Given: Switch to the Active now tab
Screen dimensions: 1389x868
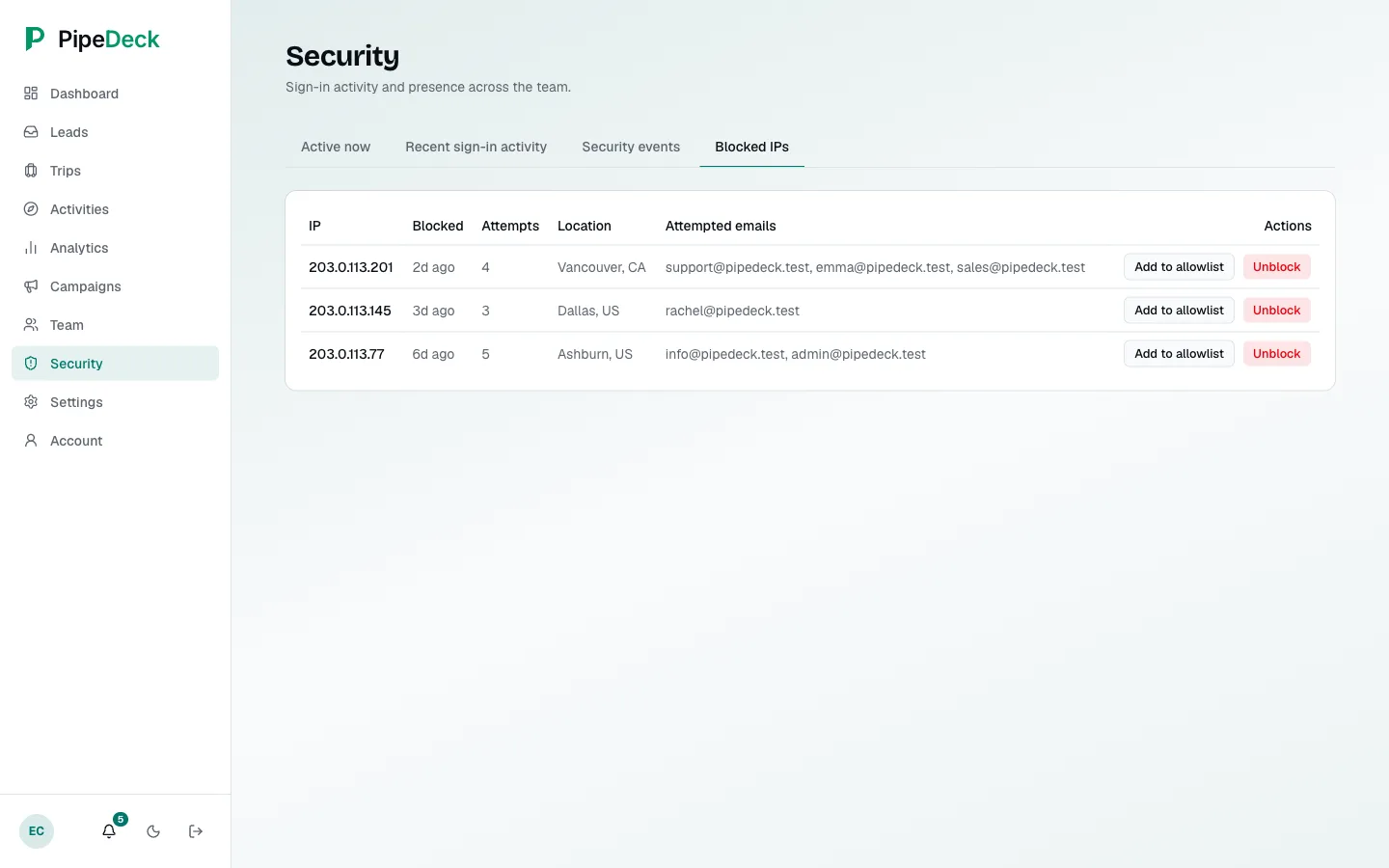Looking at the screenshot, I should (x=336, y=147).
